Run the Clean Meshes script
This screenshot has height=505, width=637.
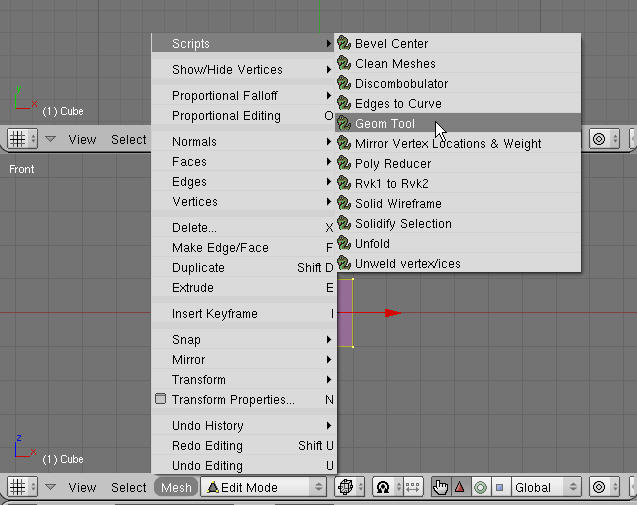[458, 63]
